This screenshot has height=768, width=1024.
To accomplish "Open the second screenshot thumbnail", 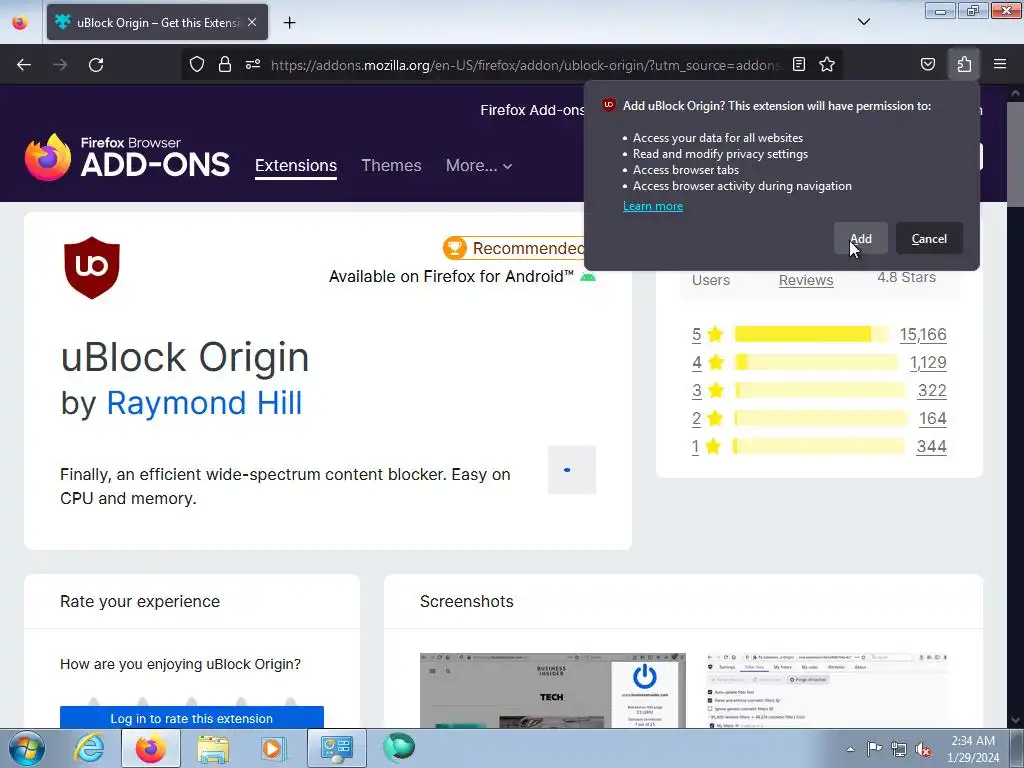I will click(x=826, y=690).
